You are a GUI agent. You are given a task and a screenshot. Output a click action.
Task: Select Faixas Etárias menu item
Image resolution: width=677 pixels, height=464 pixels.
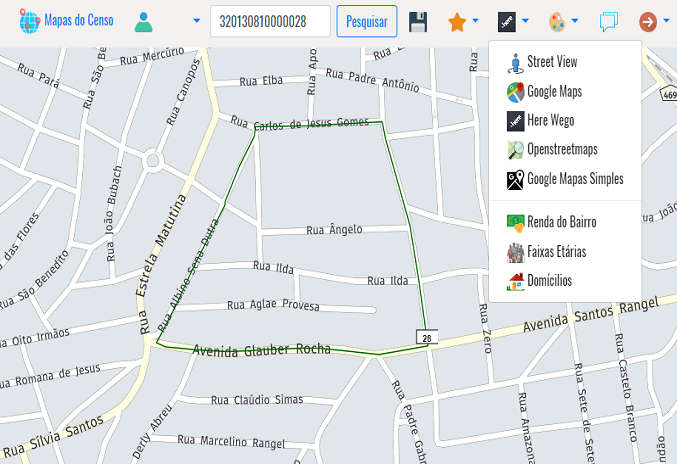coord(556,251)
